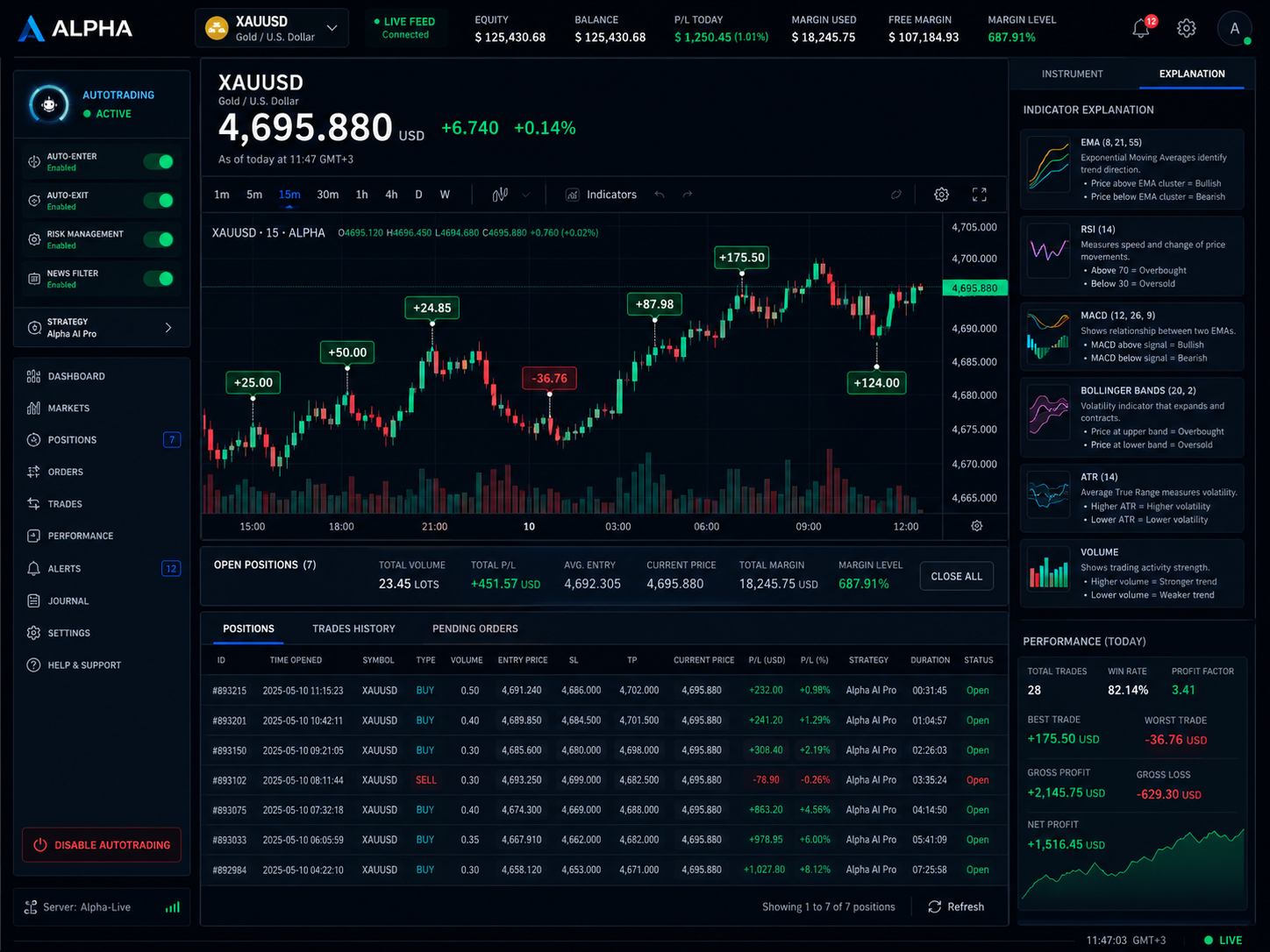Click the Dashboard sidebar icon
This screenshot has height=952, width=1270.
point(33,376)
